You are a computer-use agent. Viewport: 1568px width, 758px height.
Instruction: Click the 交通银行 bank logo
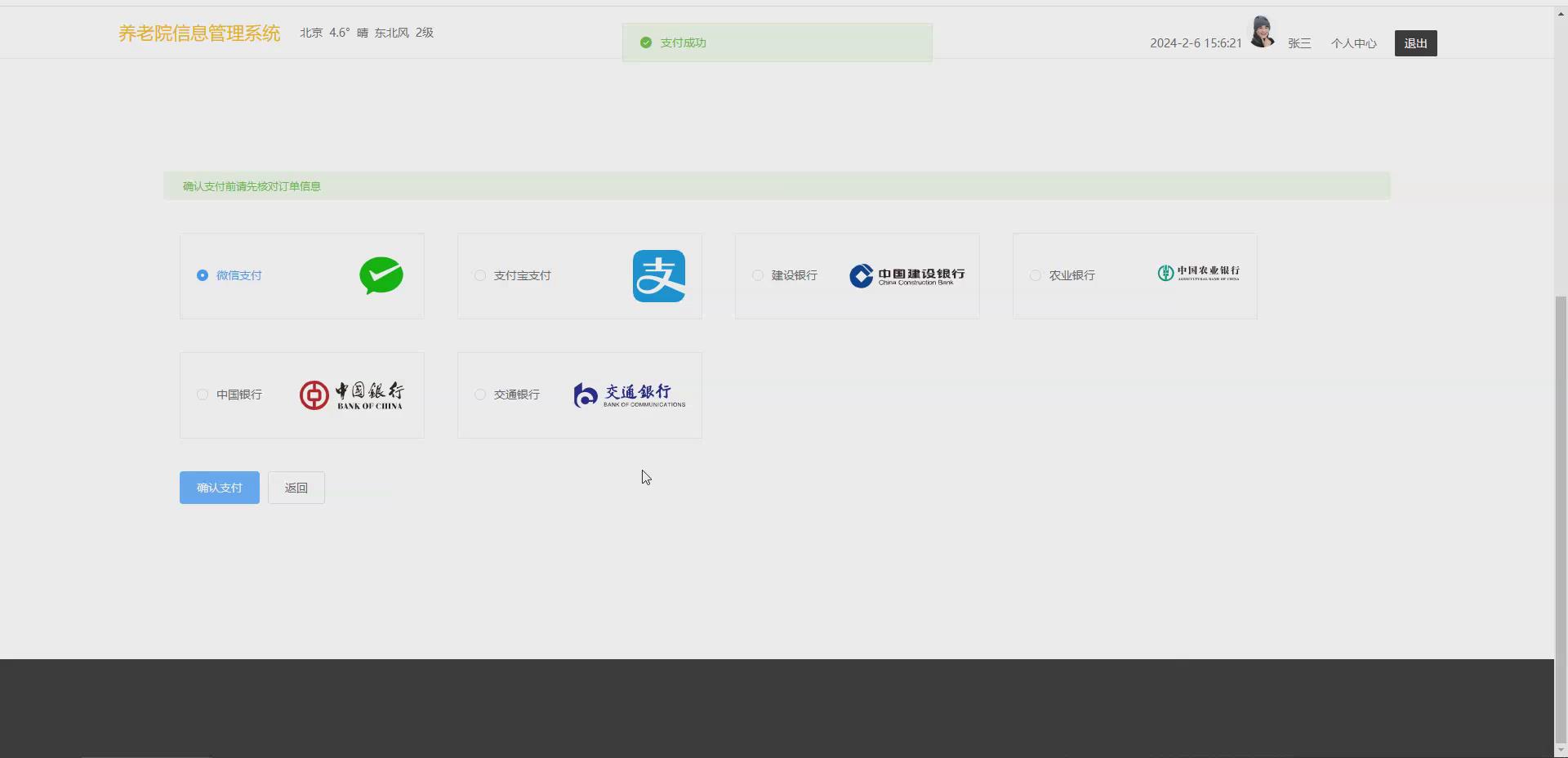click(x=627, y=395)
